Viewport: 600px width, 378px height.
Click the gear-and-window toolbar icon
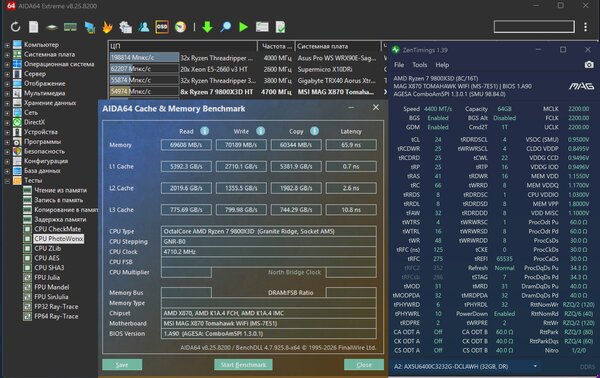126,27
